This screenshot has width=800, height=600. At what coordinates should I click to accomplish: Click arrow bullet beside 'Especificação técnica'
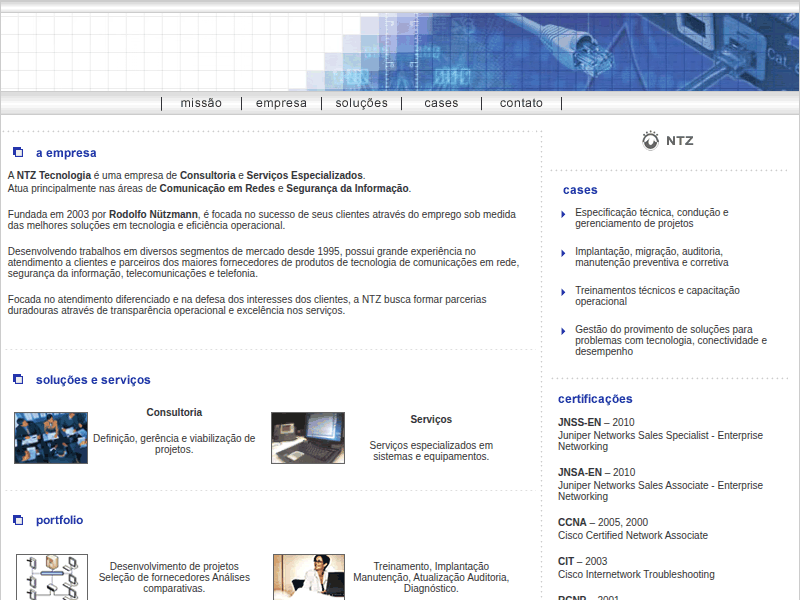click(x=563, y=214)
